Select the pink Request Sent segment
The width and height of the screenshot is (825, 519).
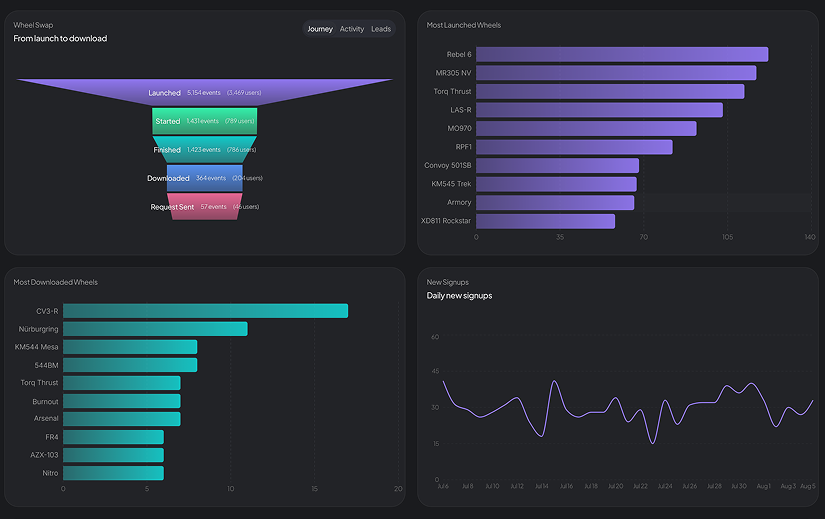(205, 206)
